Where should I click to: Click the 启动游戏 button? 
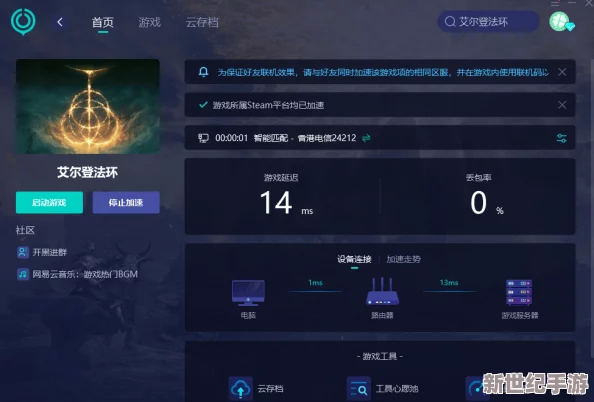pos(49,202)
